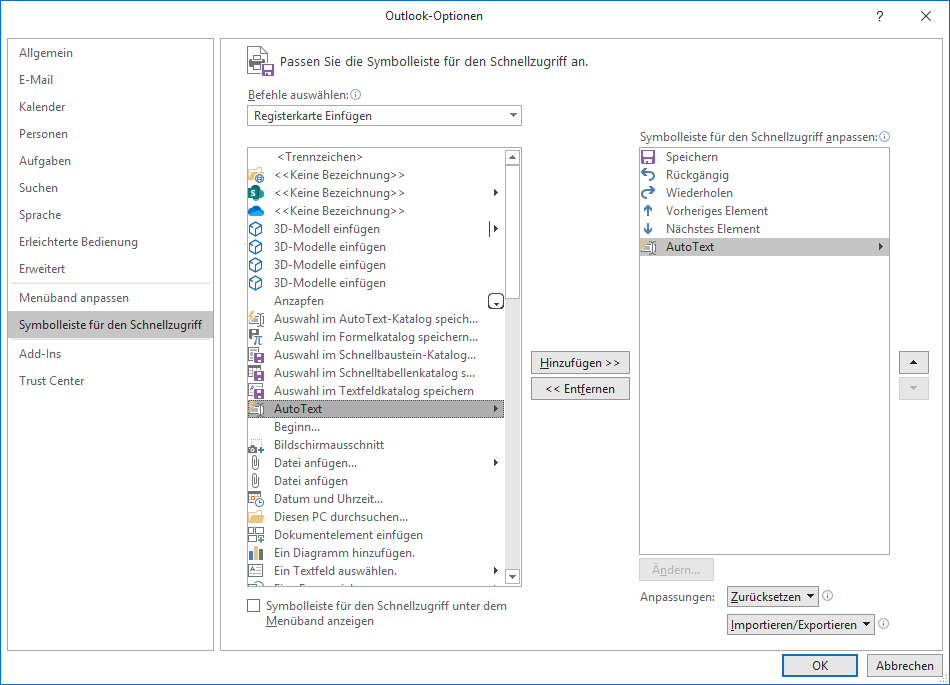The image size is (950, 685).
Task: Open the Registerkarte Einfügen command dropdown
Action: [x=384, y=116]
